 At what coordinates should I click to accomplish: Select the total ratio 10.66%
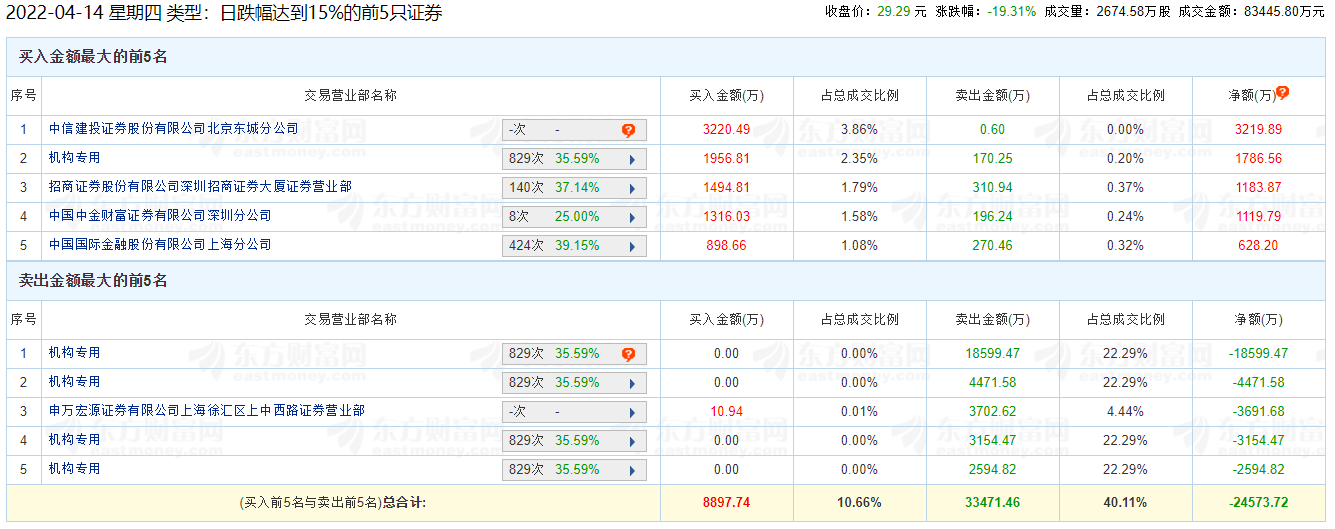(x=859, y=503)
